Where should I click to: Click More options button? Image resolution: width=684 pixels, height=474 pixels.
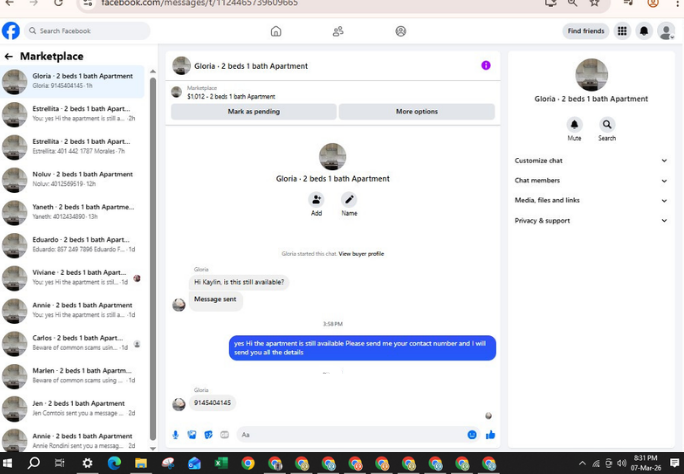[x=417, y=112]
